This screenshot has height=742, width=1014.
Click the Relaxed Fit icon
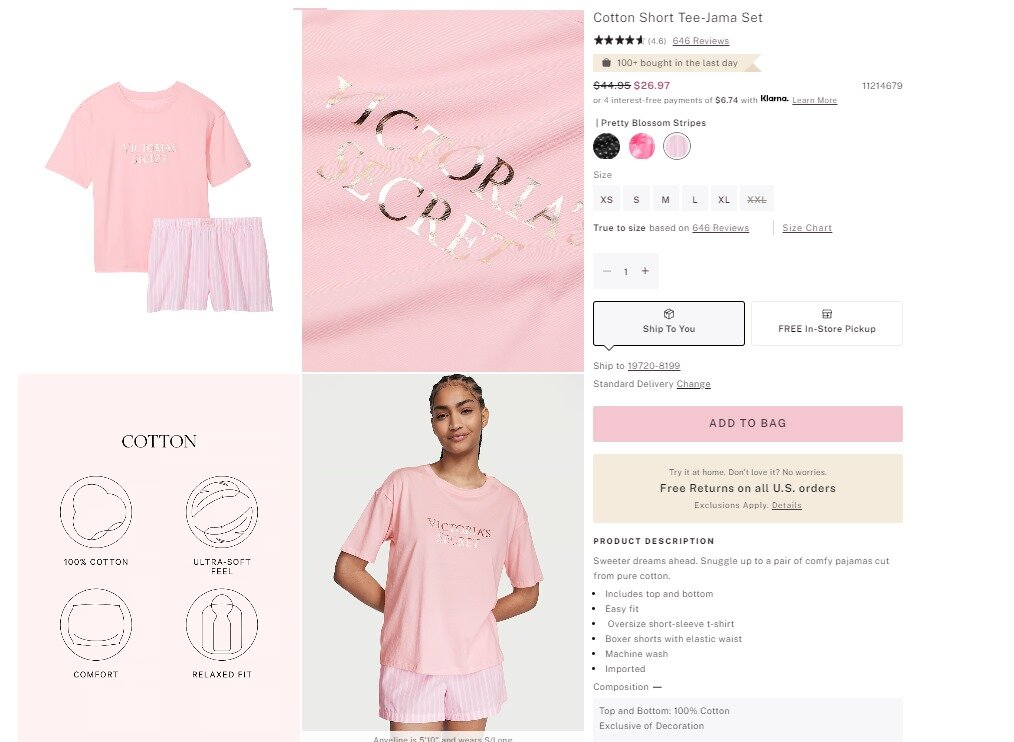(222, 624)
